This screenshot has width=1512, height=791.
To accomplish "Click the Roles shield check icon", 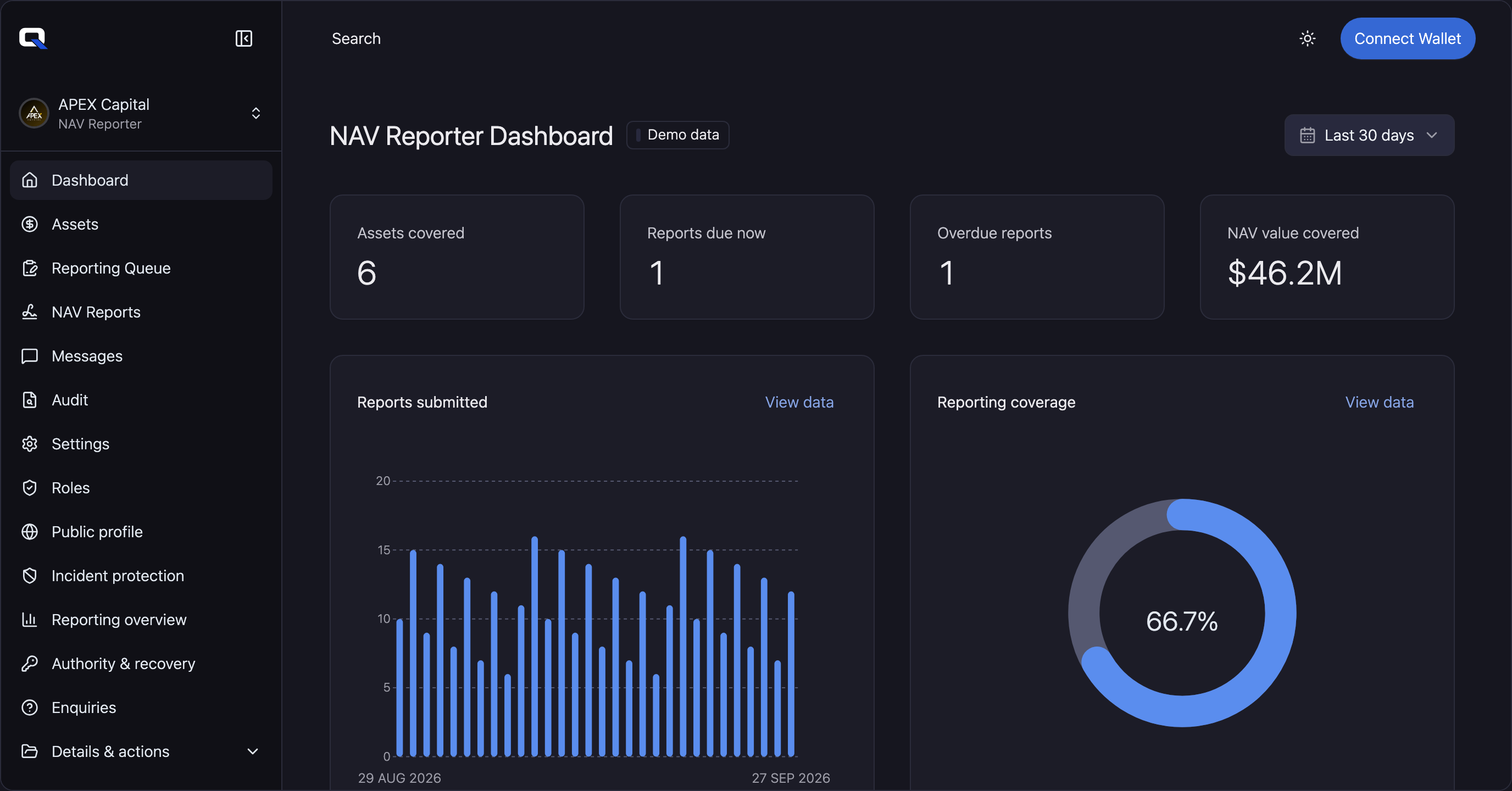I will 29,488.
